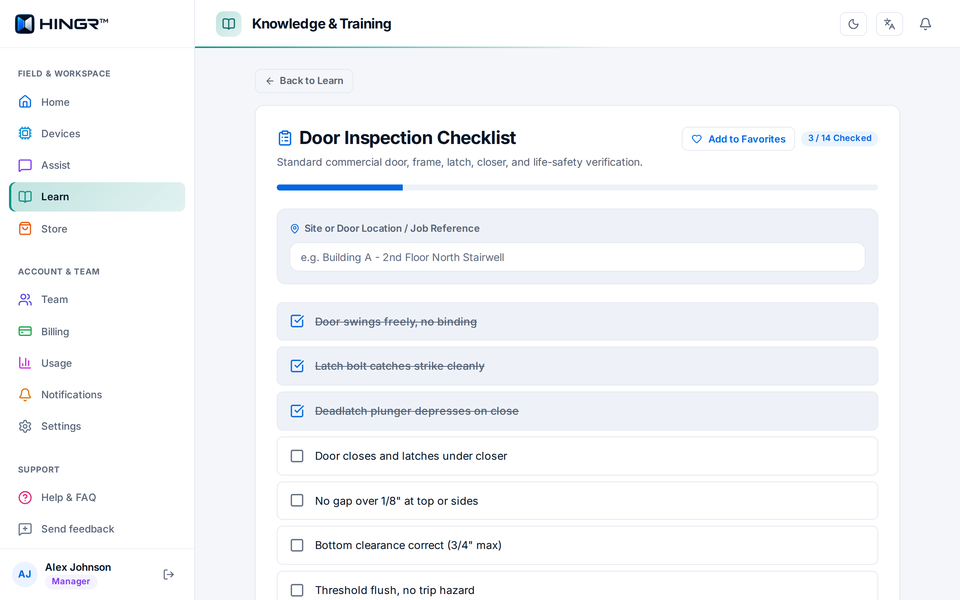Check No gap over 1/8" at top or sides
The height and width of the screenshot is (600, 960).
coord(297,501)
